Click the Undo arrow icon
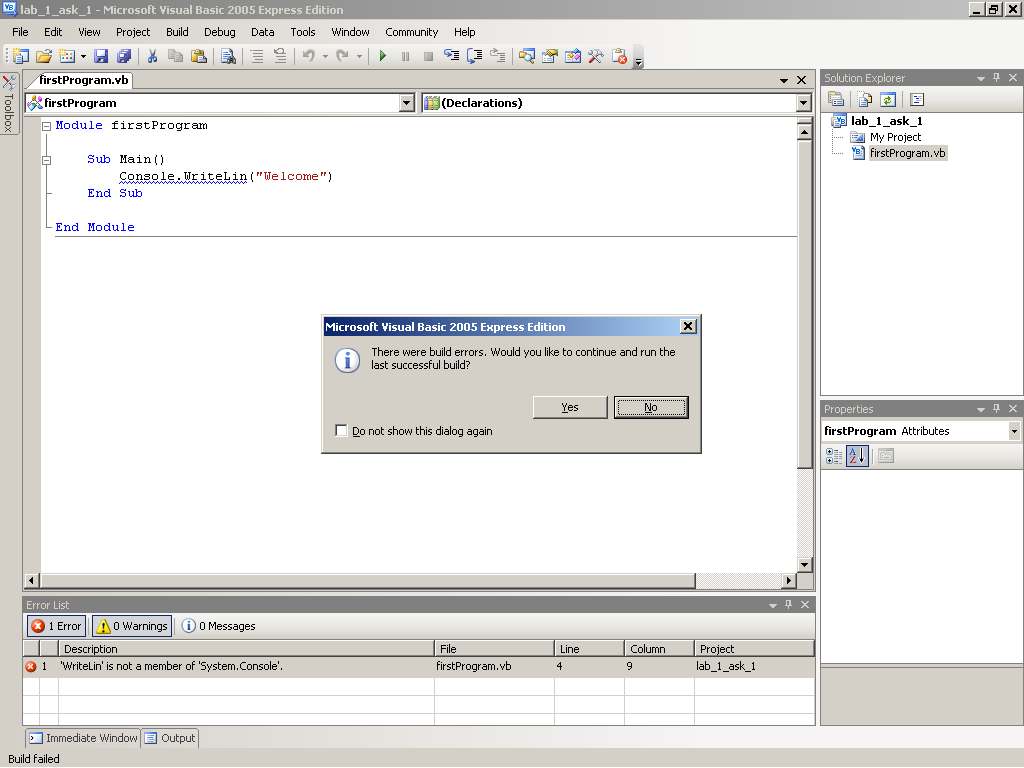 [309, 56]
